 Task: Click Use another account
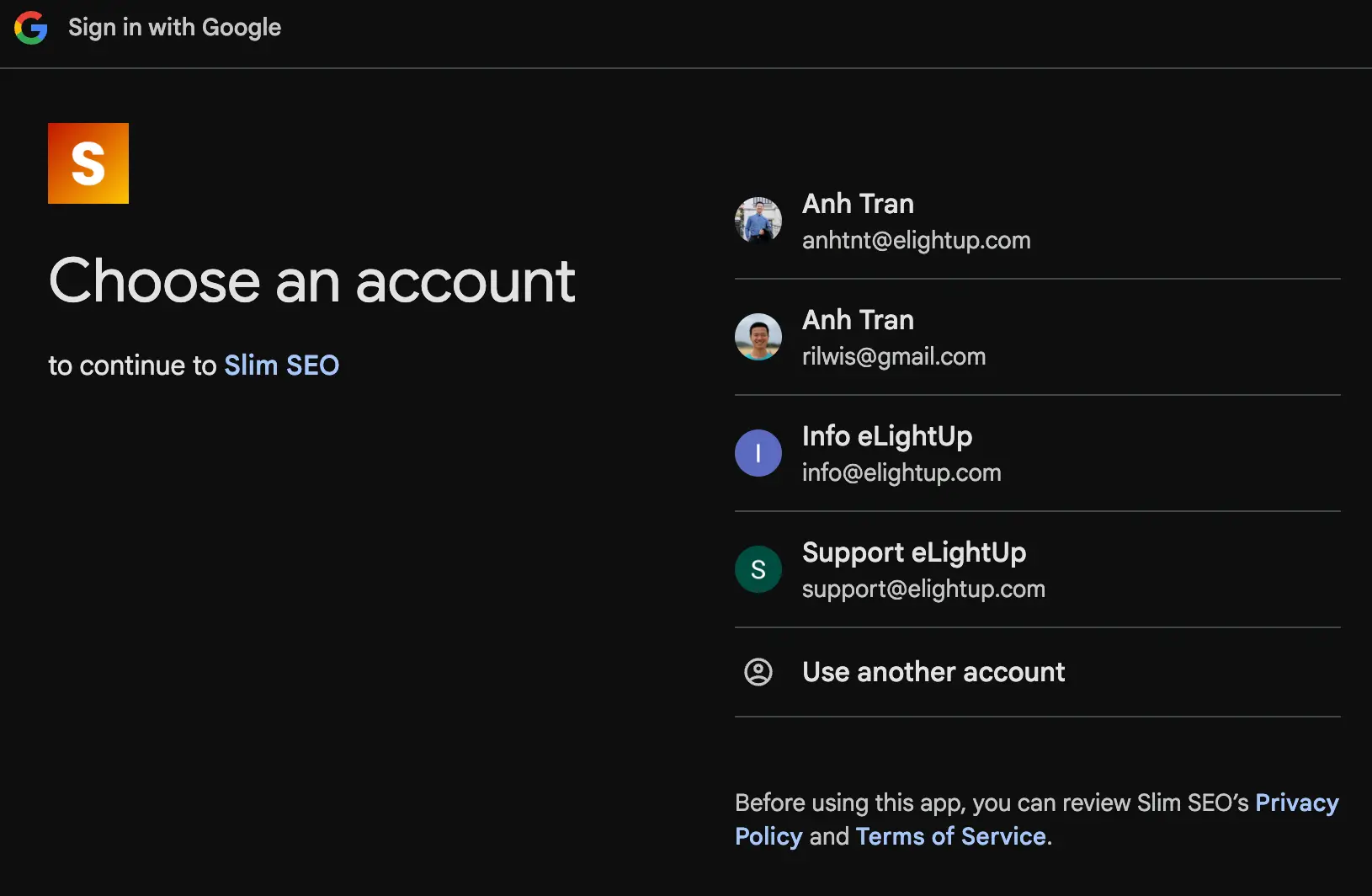tap(1038, 672)
